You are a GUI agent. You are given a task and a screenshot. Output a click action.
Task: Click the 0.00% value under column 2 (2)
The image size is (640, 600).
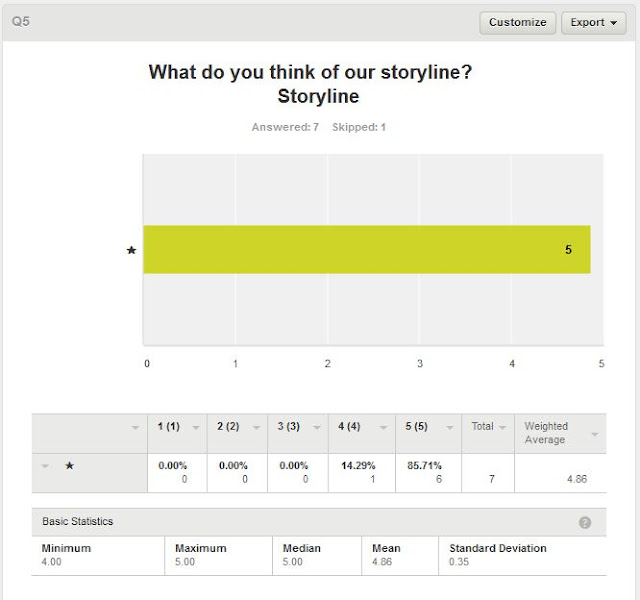[233, 465]
